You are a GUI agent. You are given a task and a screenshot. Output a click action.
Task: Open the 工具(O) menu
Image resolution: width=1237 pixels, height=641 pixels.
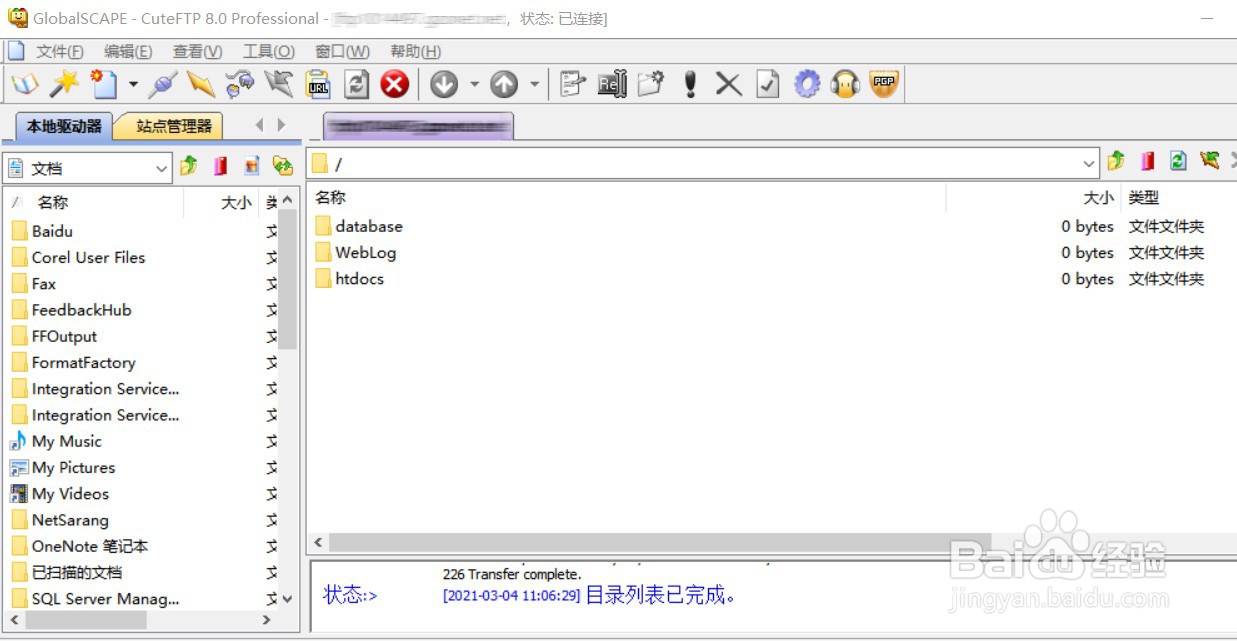tap(269, 51)
